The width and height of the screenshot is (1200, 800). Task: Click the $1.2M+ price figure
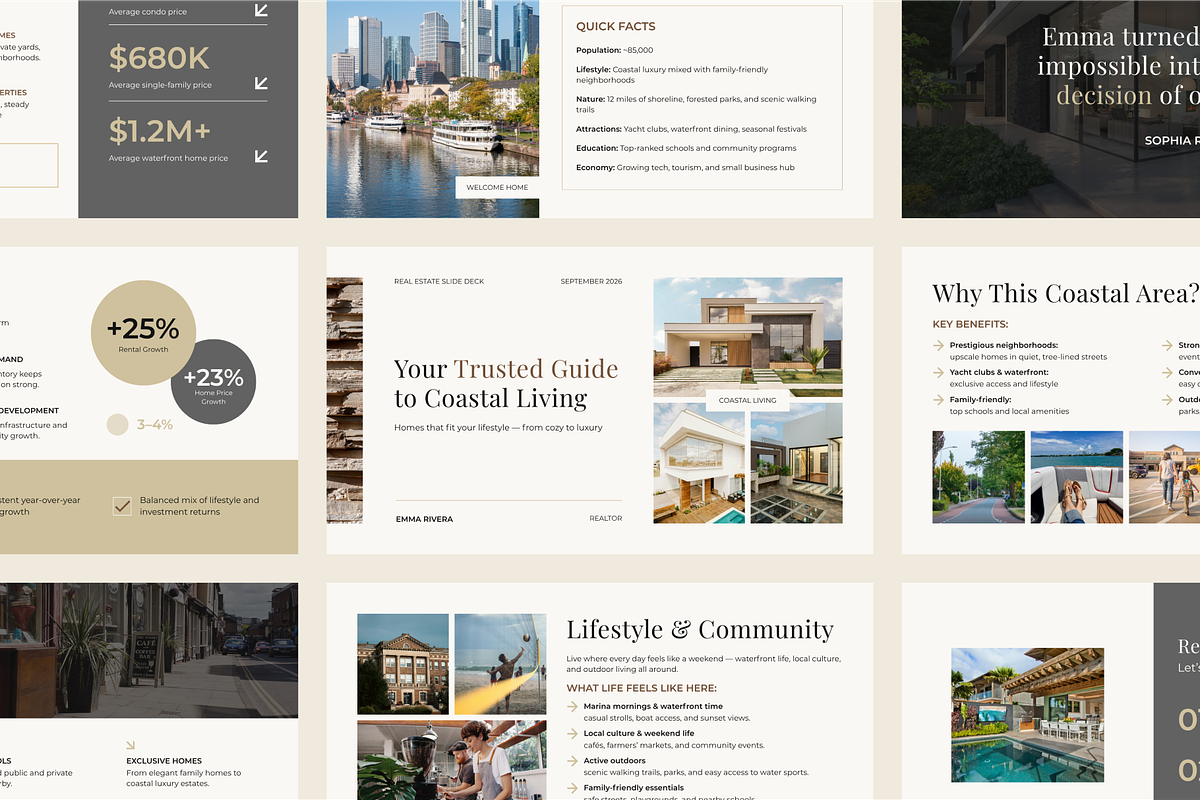[x=160, y=131]
